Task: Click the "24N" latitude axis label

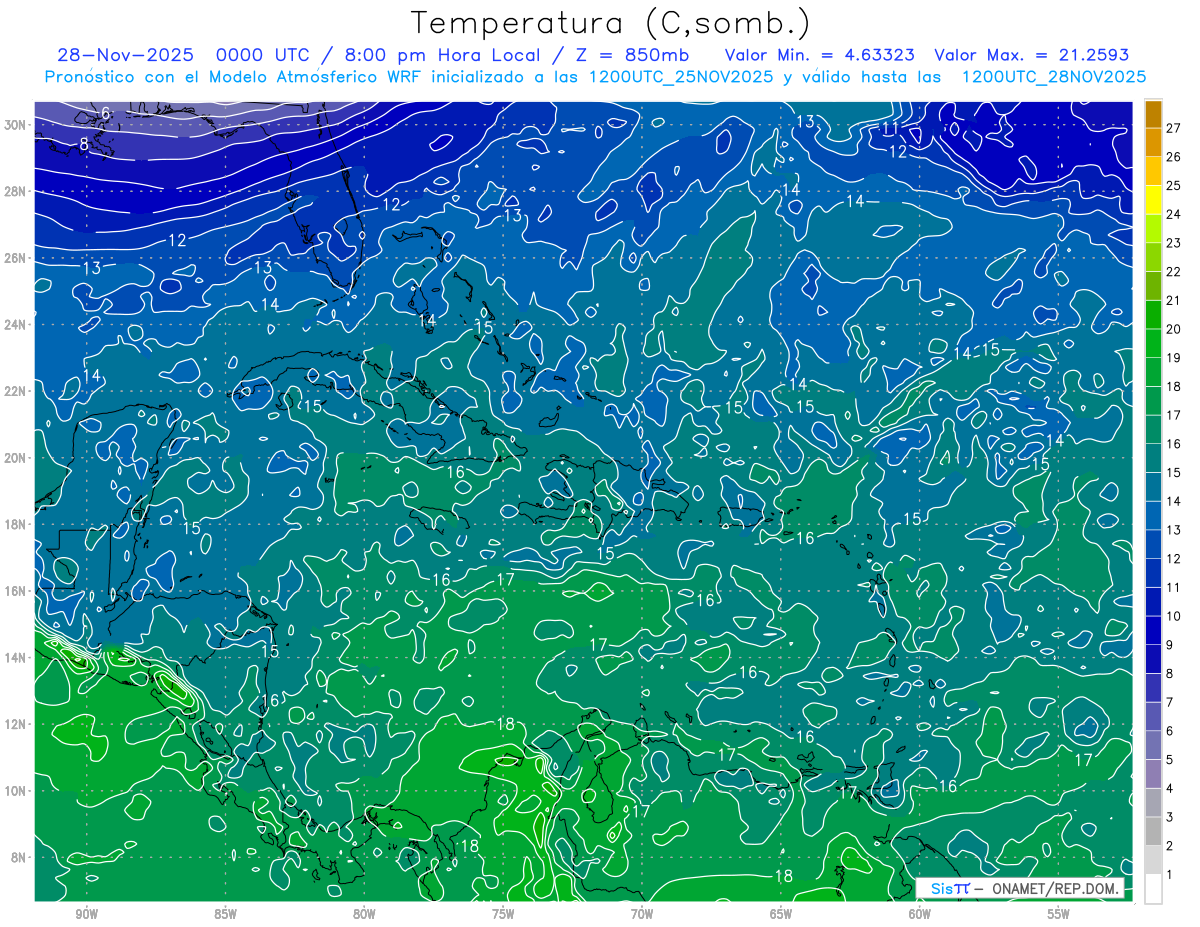Action: 16,325
